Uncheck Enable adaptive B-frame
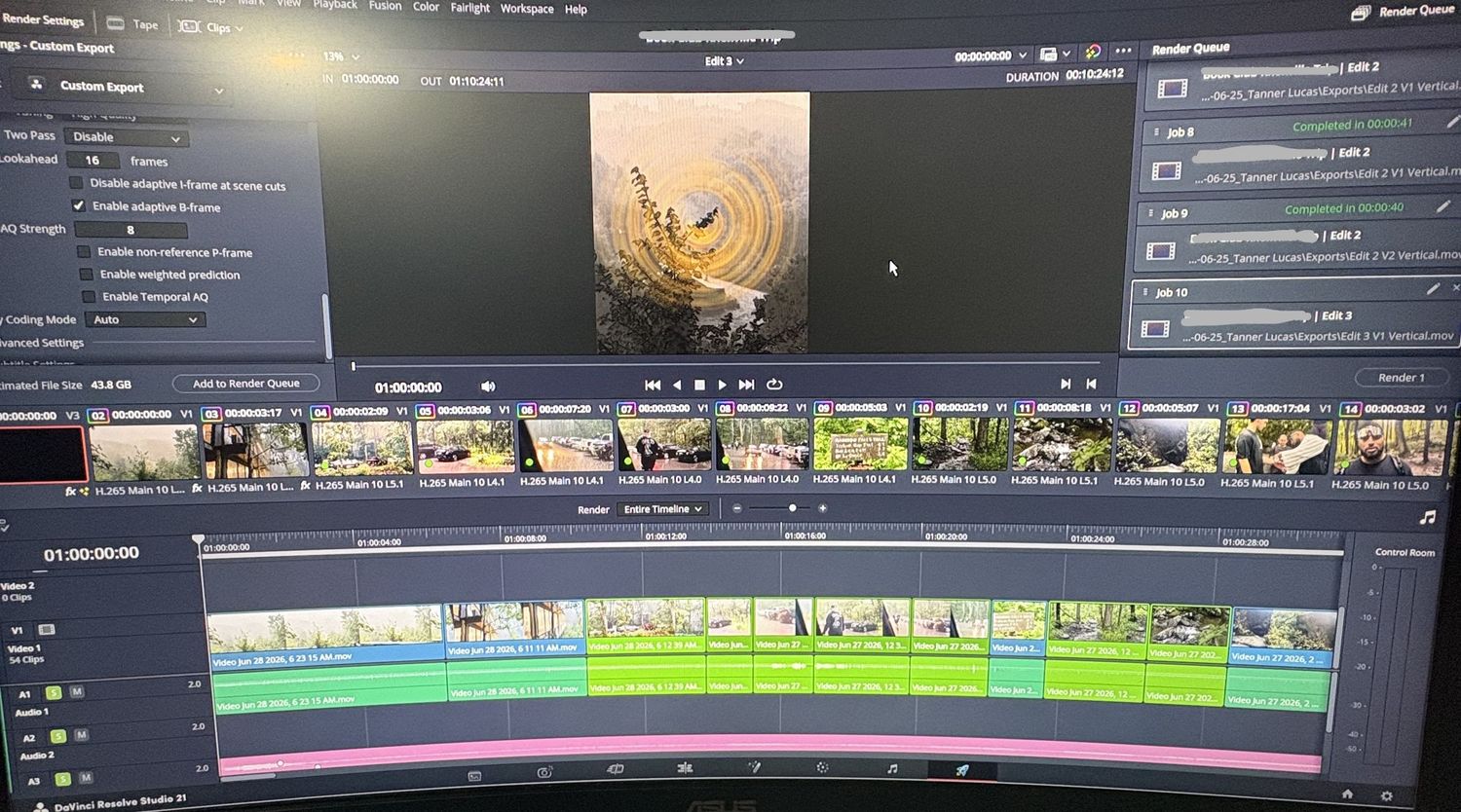The height and width of the screenshot is (812, 1461). click(78, 205)
